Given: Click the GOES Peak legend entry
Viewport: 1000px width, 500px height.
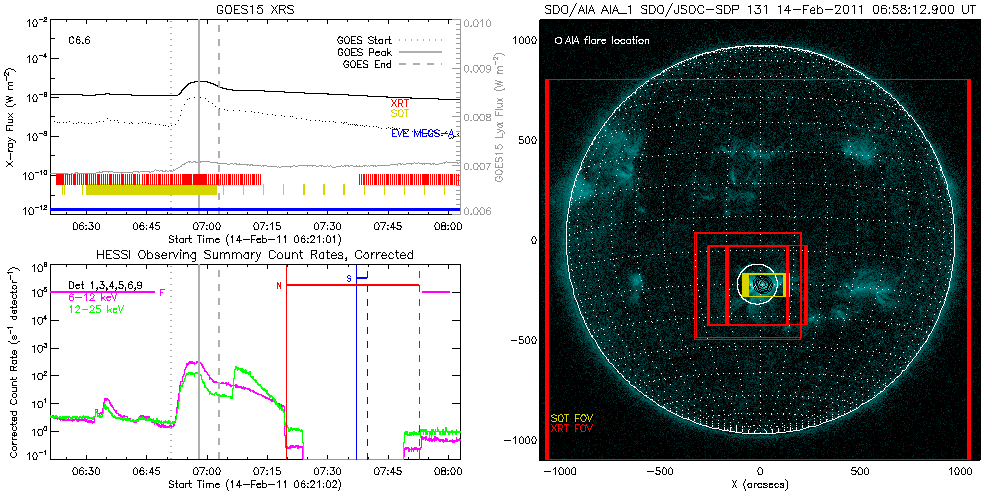Looking at the screenshot, I should (366, 52).
